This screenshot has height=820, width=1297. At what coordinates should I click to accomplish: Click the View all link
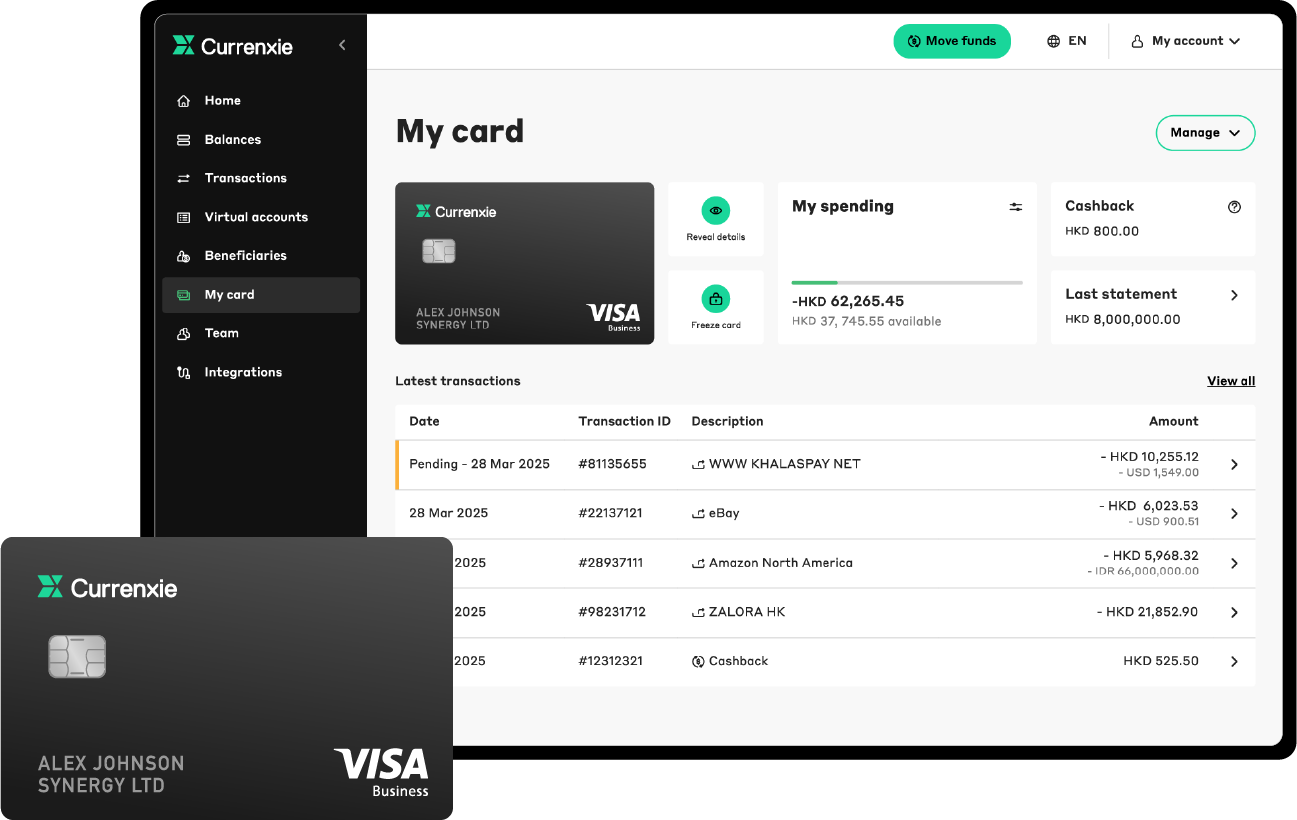[x=1230, y=381]
